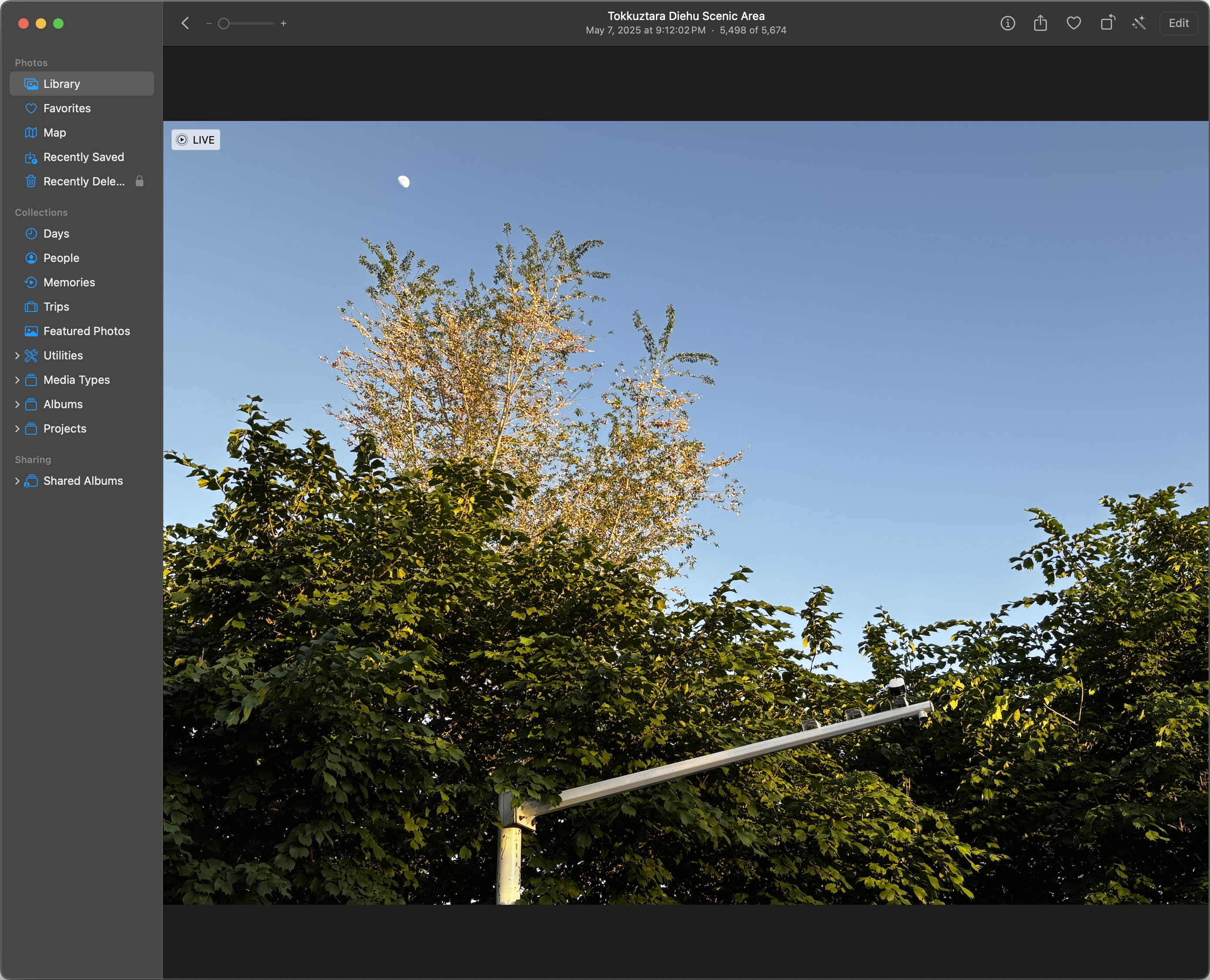Click zoom-out minus icon
Image resolution: width=1210 pixels, height=980 pixels.
209,23
